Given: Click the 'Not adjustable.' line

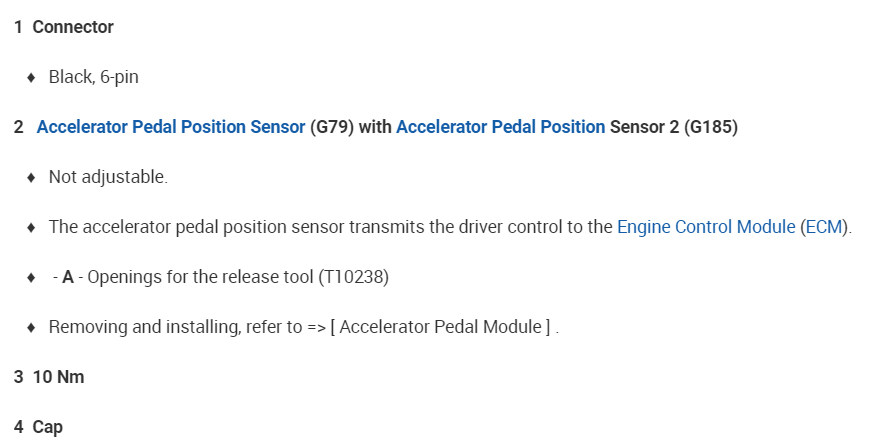Looking at the screenshot, I should pyautogui.click(x=108, y=177).
